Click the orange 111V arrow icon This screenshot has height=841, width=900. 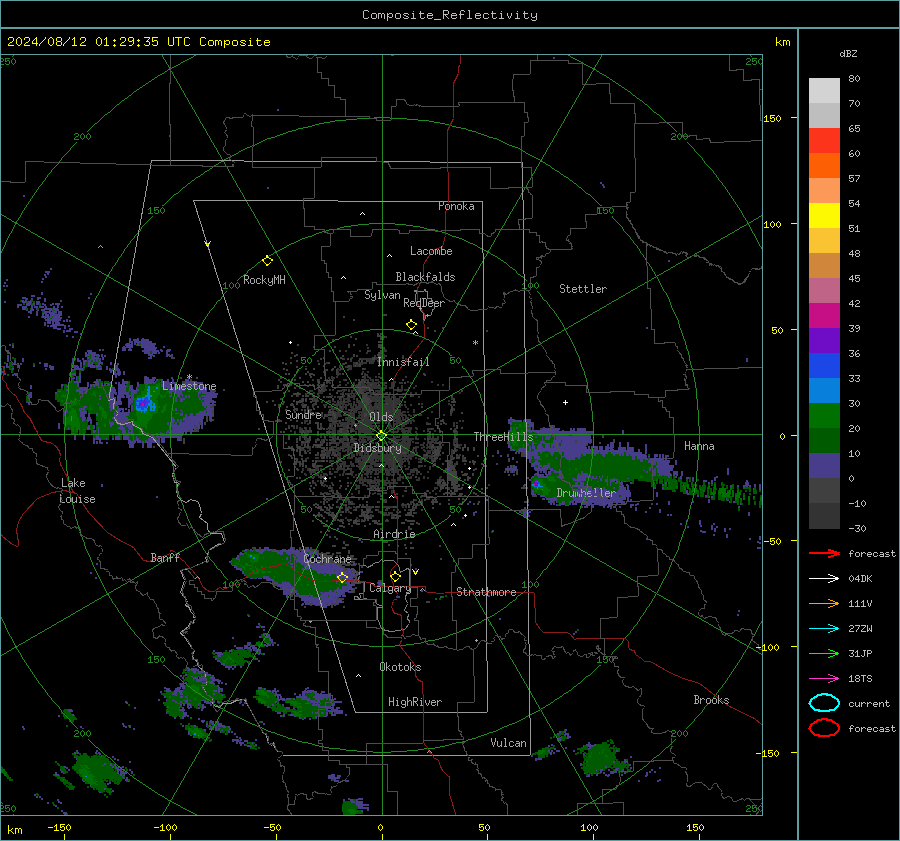pos(824,603)
